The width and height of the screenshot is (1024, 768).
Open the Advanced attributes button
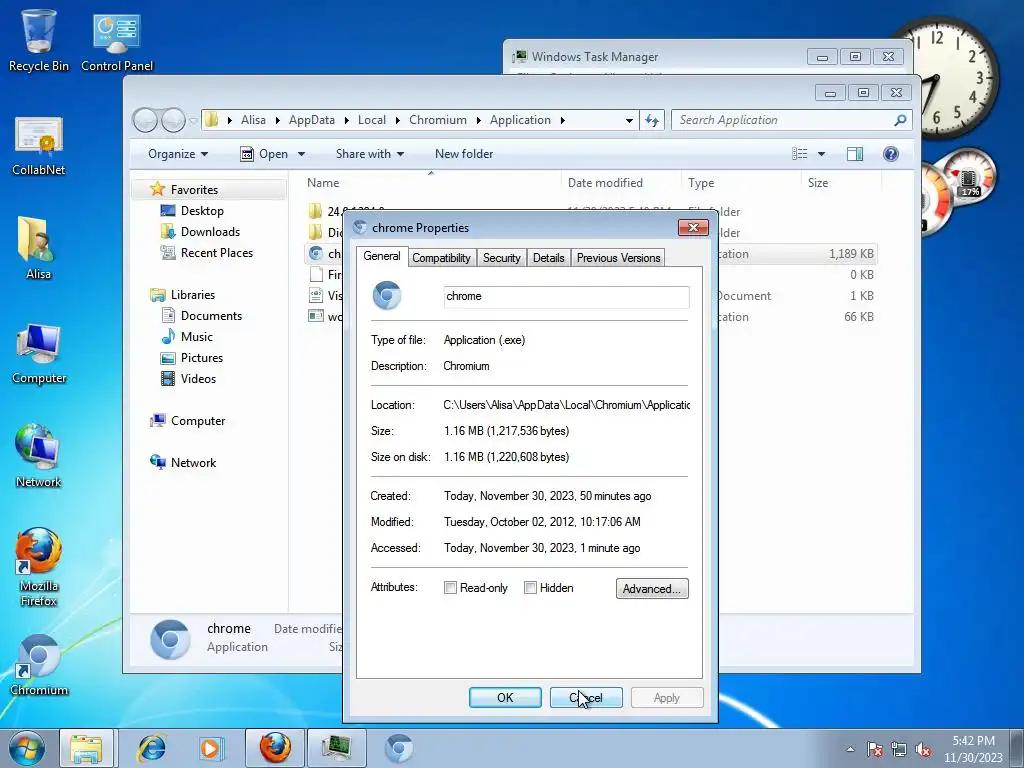coord(652,588)
